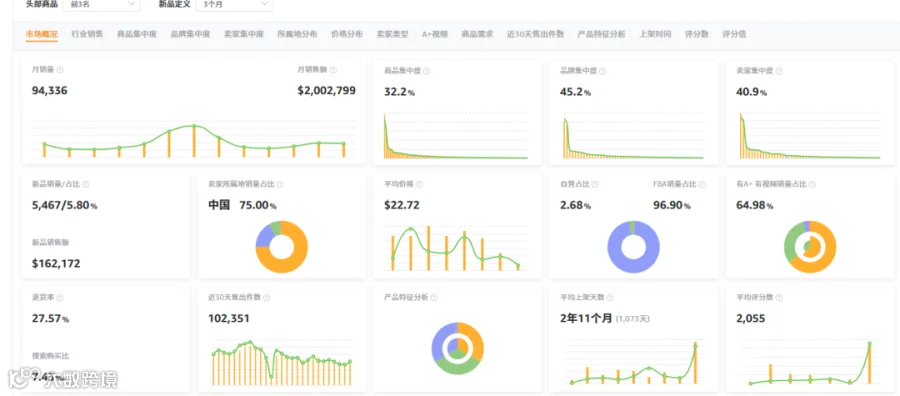Open the 品牌集中度 tab
Viewport: 900px width, 396px height.
coord(190,34)
